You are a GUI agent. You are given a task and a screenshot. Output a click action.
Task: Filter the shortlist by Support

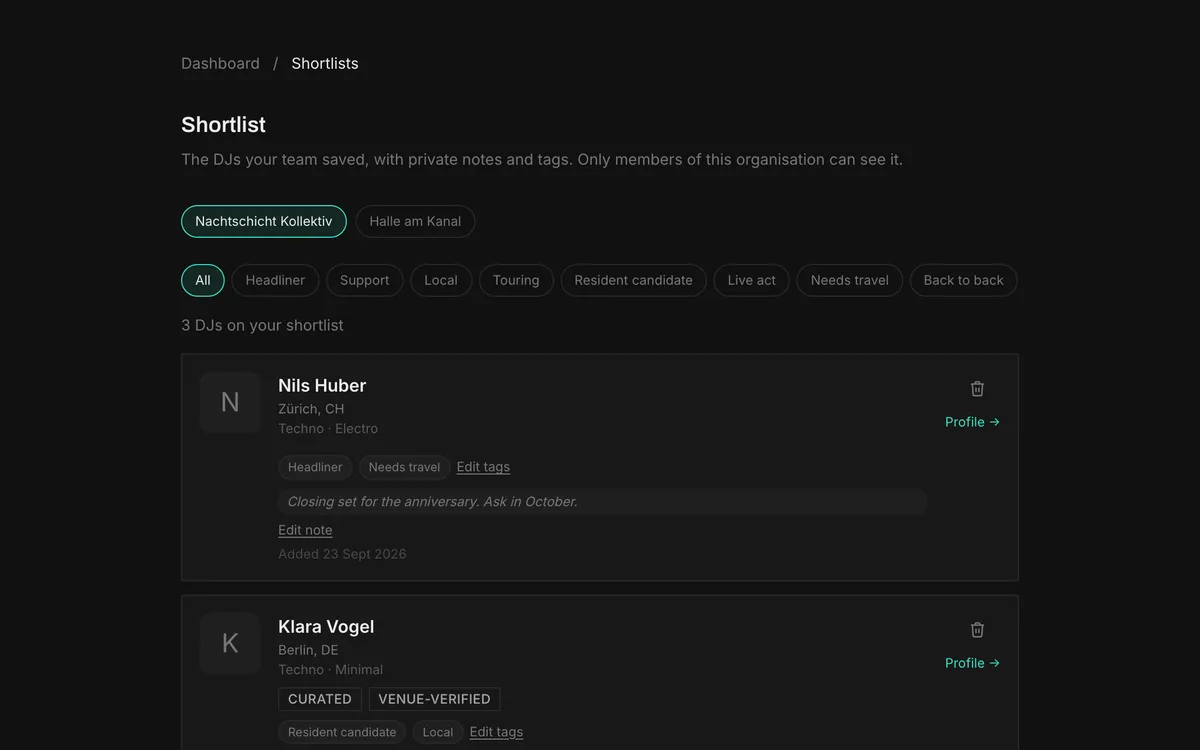pos(364,280)
